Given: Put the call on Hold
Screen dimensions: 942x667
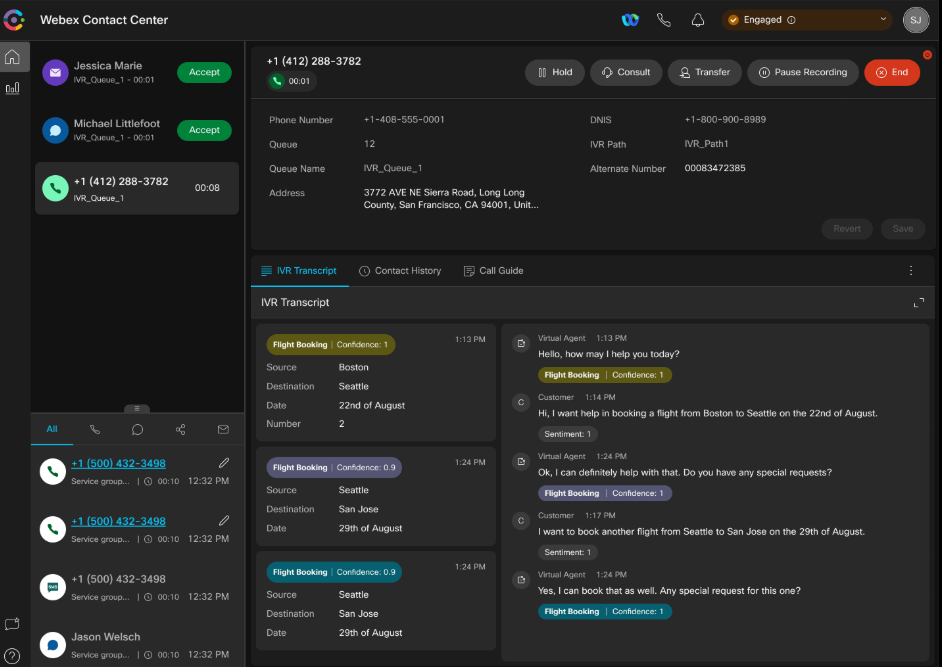Looking at the screenshot, I should [555, 72].
